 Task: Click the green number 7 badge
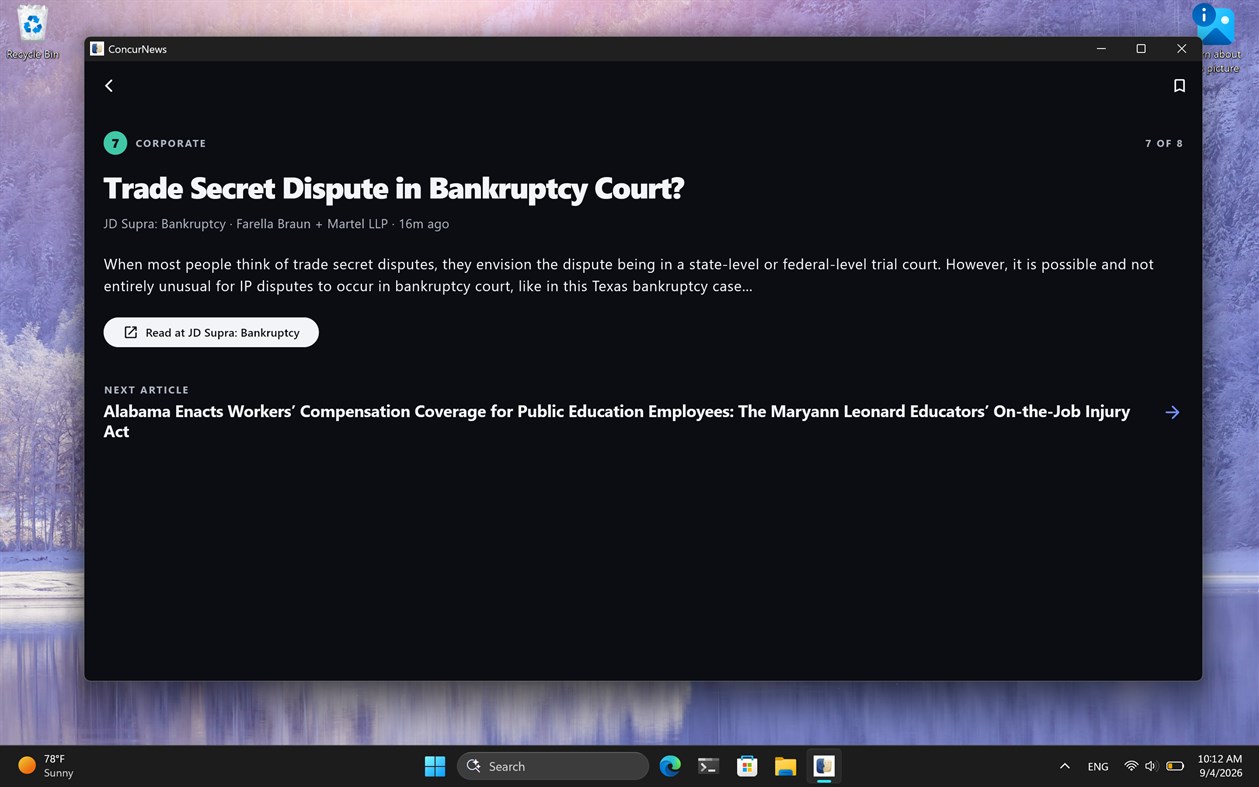[115, 143]
